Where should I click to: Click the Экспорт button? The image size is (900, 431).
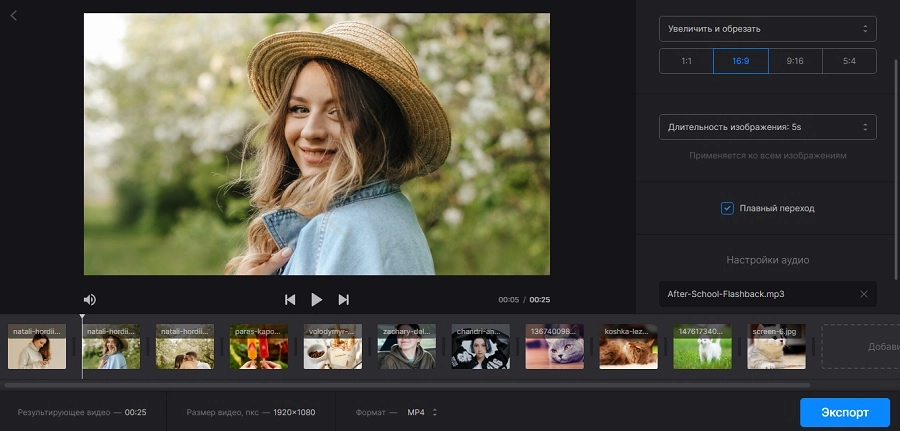(x=845, y=412)
